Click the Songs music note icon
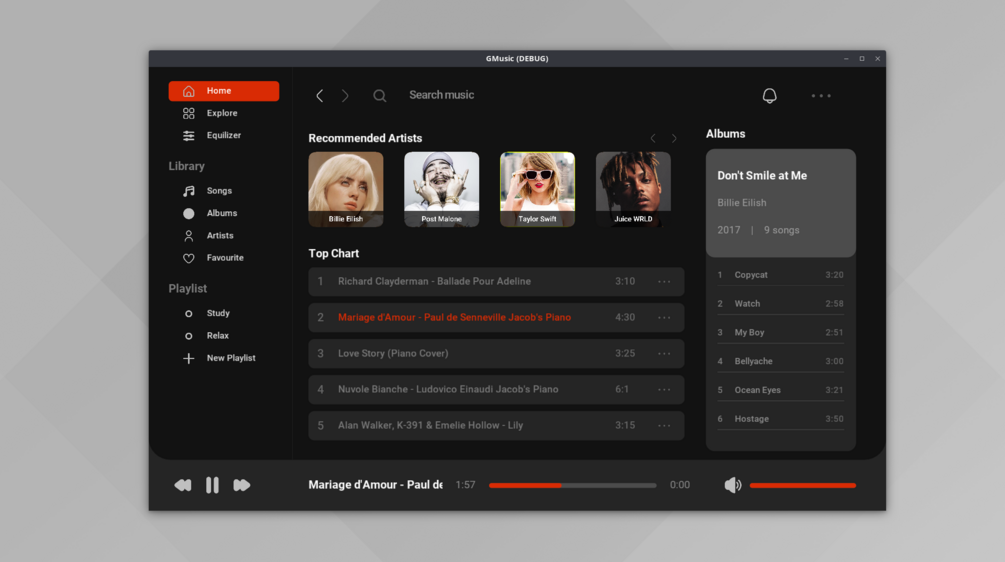Screen dimensions: 1005x562 pyautogui.click(x=188, y=191)
